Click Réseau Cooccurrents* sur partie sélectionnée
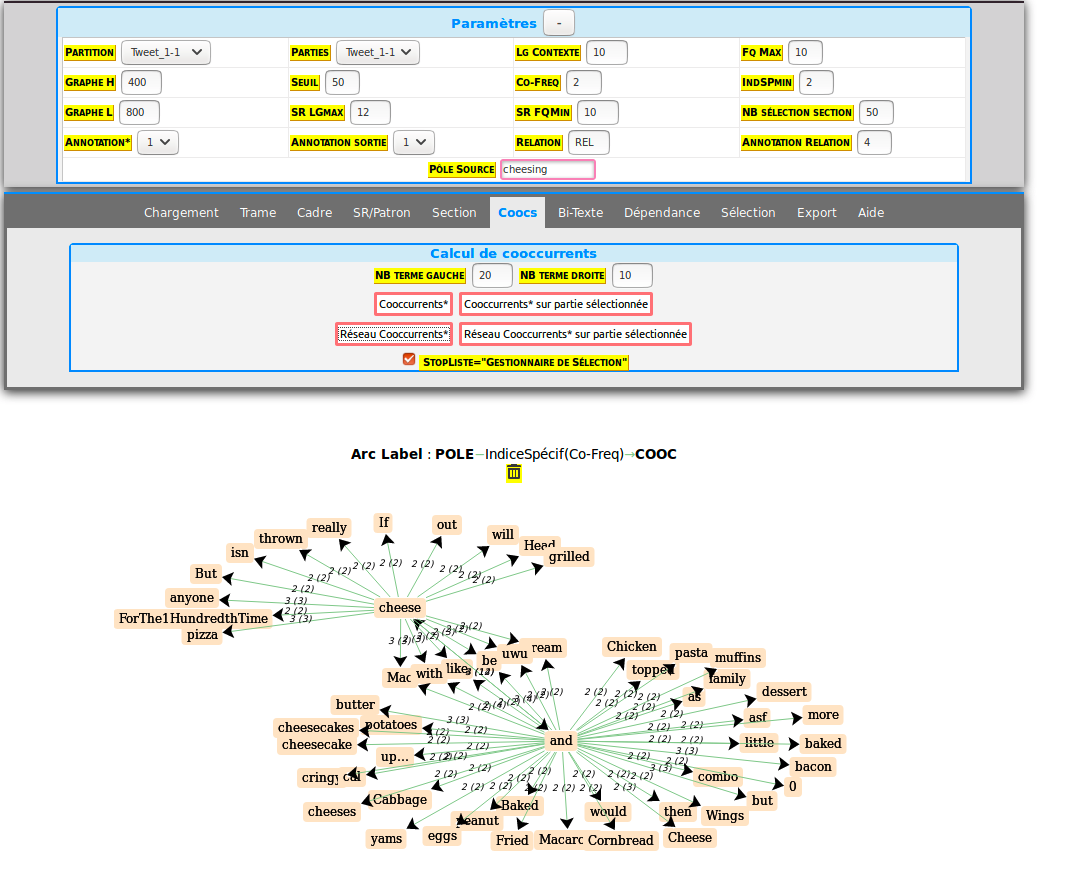Screen dimensions: 1075x891 pos(575,334)
